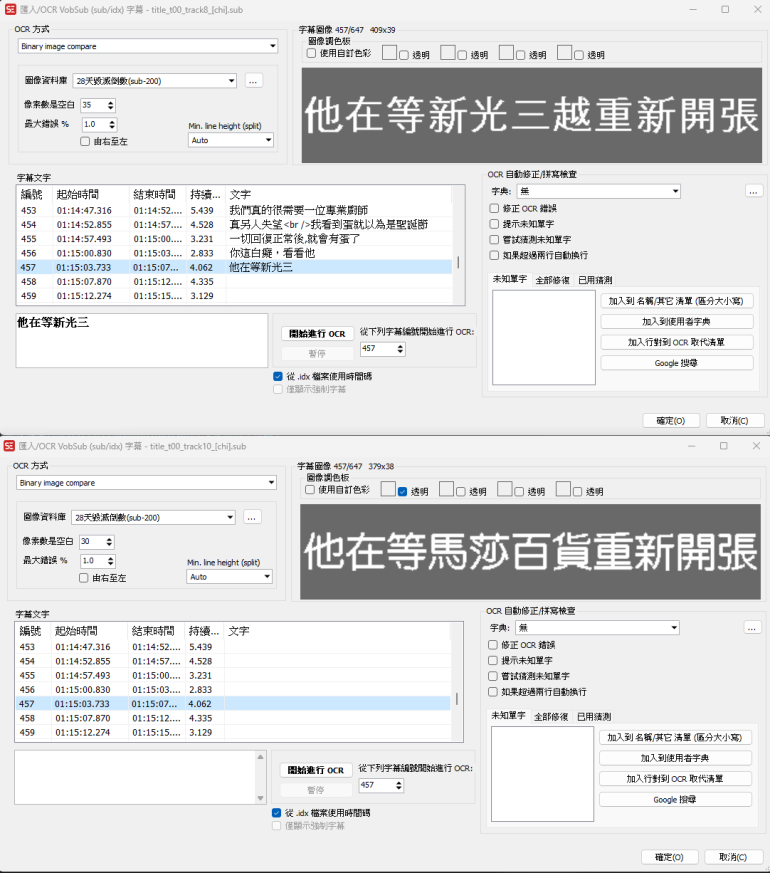This screenshot has height=873, width=770.
Task: Click 起始時間 column header in track8 list
Action: click(91, 194)
